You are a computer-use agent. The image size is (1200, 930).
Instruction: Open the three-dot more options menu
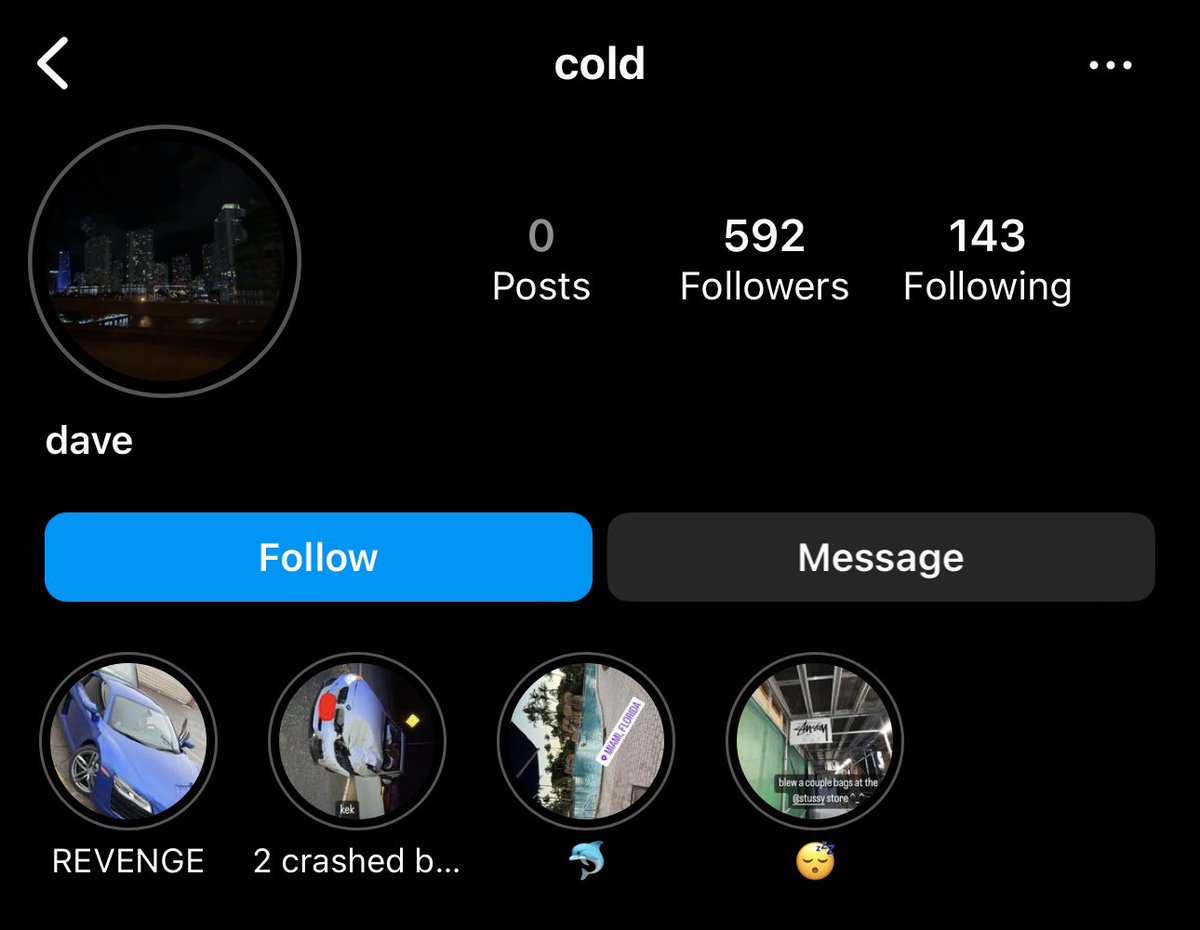1109,66
